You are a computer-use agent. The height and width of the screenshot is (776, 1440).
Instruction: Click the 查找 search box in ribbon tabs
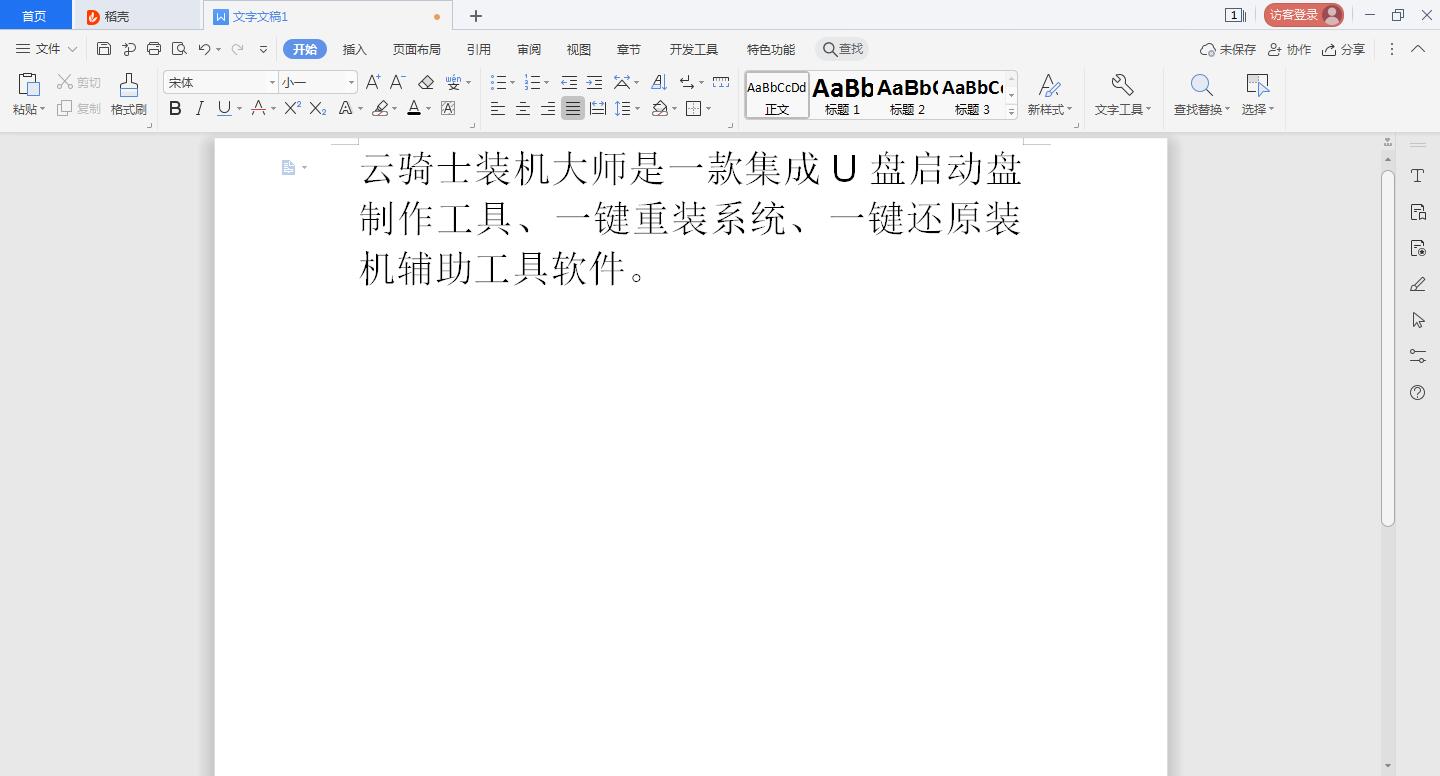(x=842, y=49)
